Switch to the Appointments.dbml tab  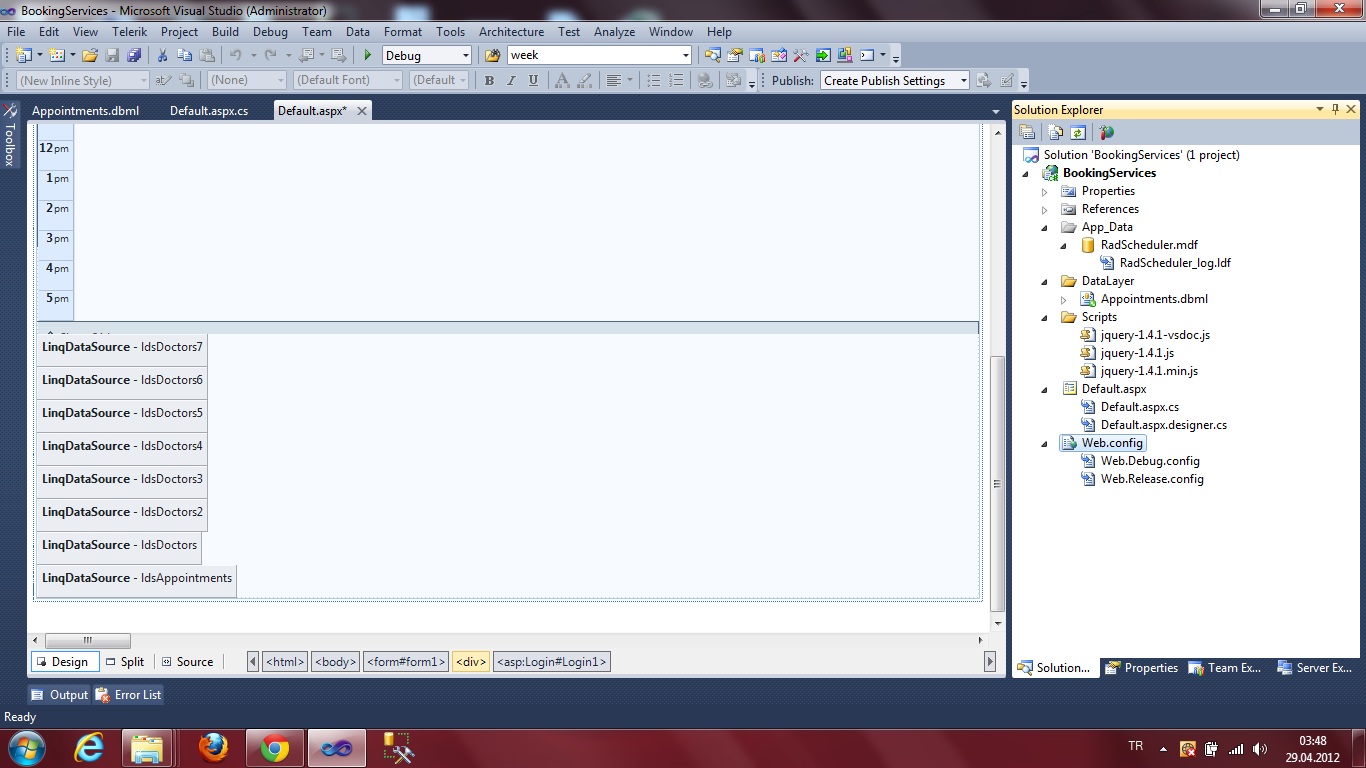(x=86, y=111)
